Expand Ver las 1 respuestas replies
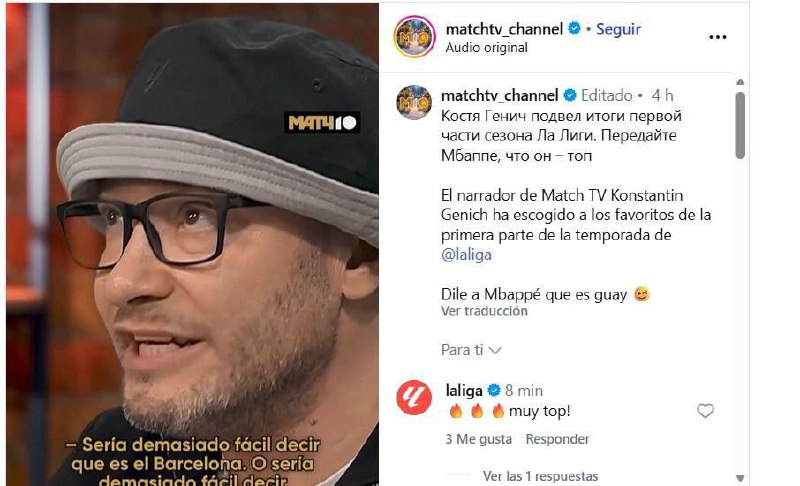This screenshot has height=486, width=800. pos(540,476)
